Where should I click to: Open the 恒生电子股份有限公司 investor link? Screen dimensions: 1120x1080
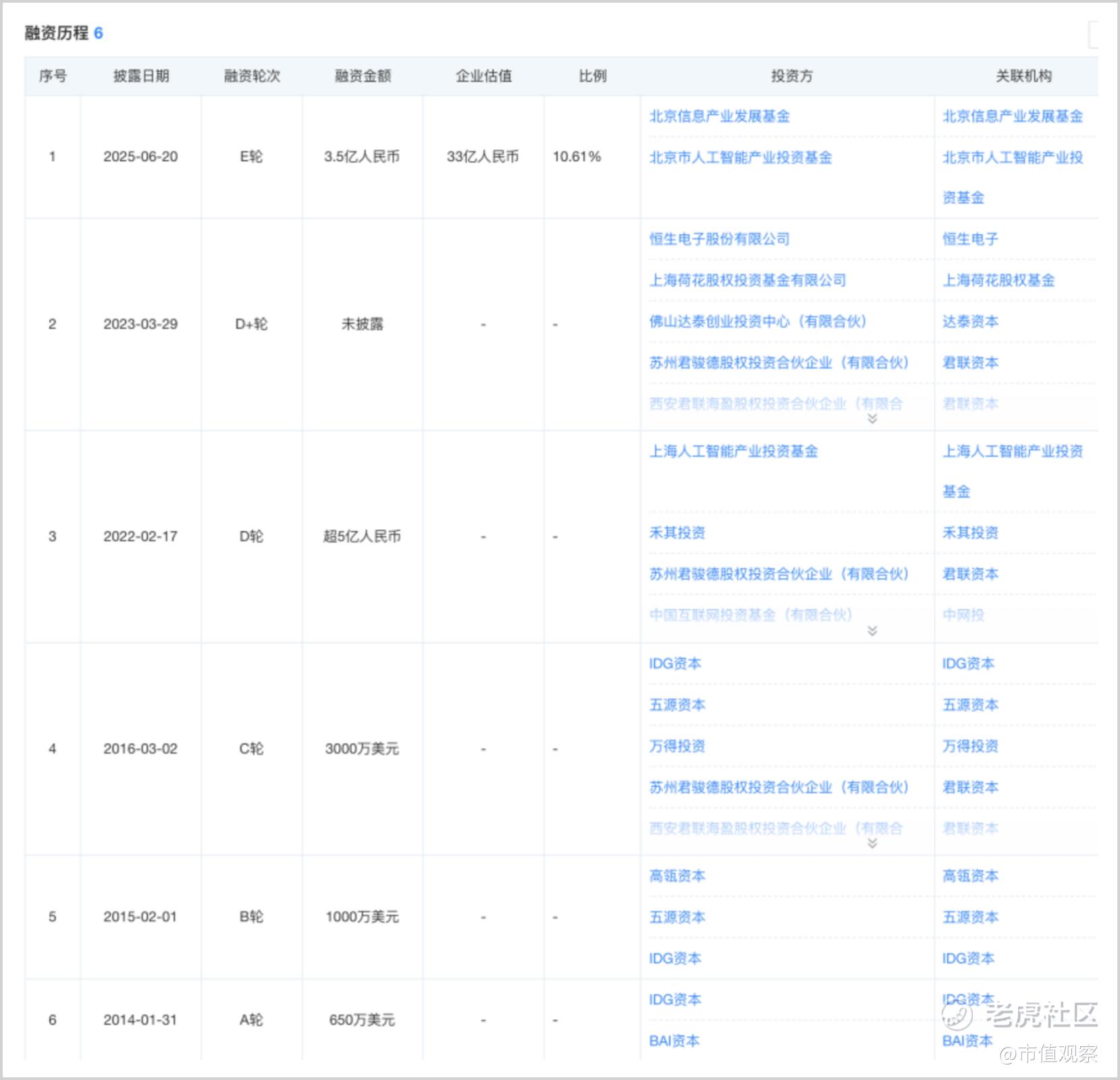[720, 239]
